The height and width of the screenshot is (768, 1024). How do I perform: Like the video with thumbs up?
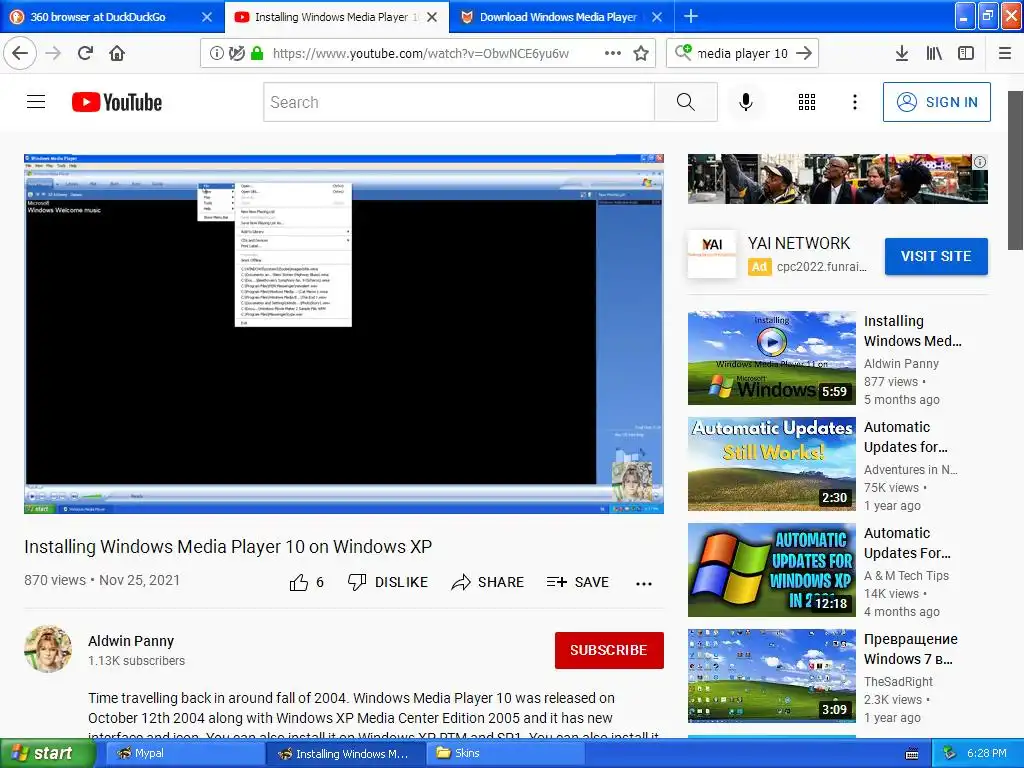click(x=306, y=582)
